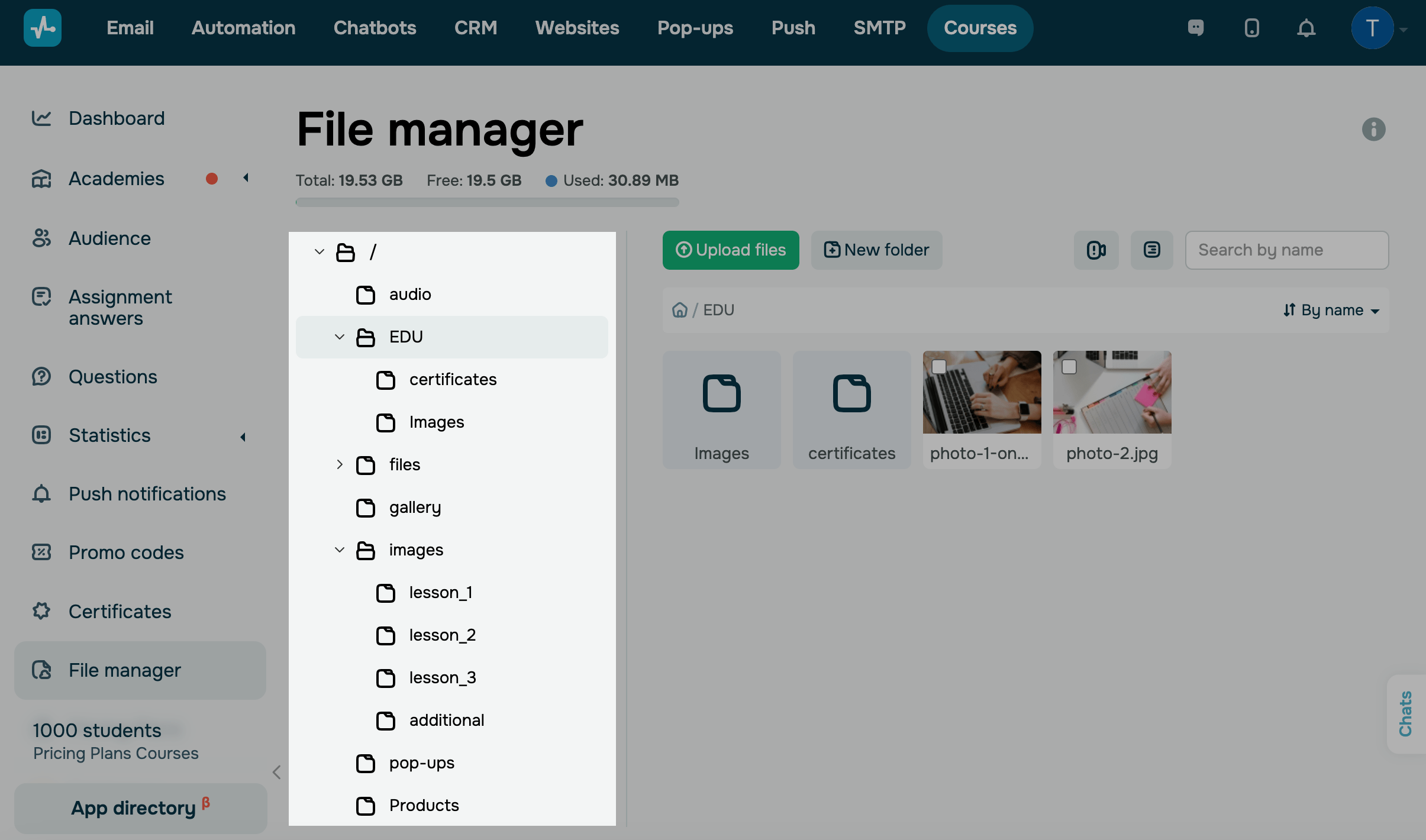Click the Upload files button
Image resolution: width=1426 pixels, height=840 pixels.
[731, 250]
